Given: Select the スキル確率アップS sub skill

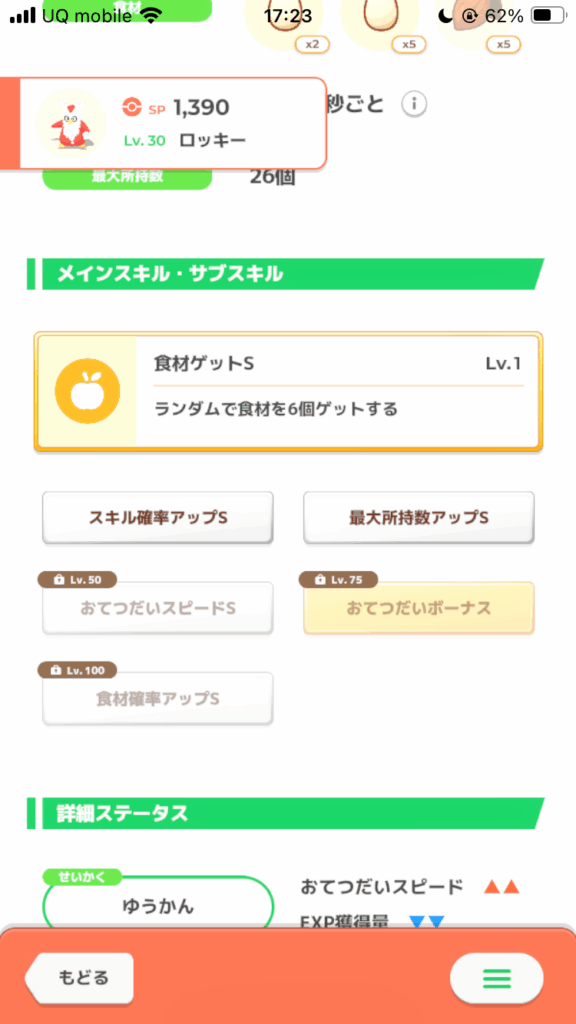Looking at the screenshot, I should [158, 518].
